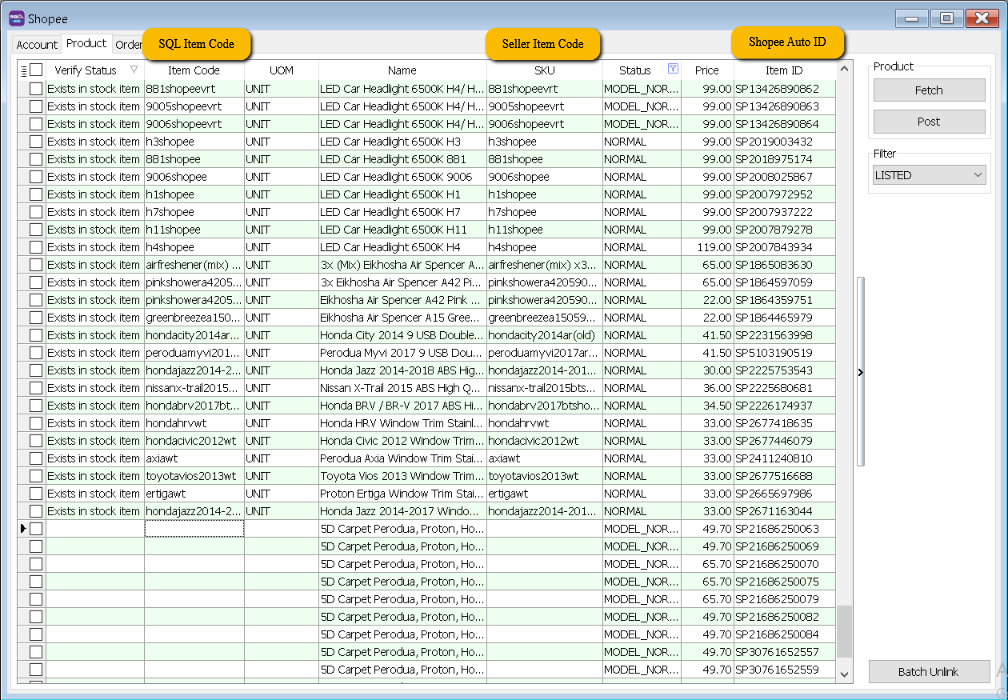Screen dimensions: 1008x700
Task: Tick the checkbox for ertigawt row
Action: point(36,494)
